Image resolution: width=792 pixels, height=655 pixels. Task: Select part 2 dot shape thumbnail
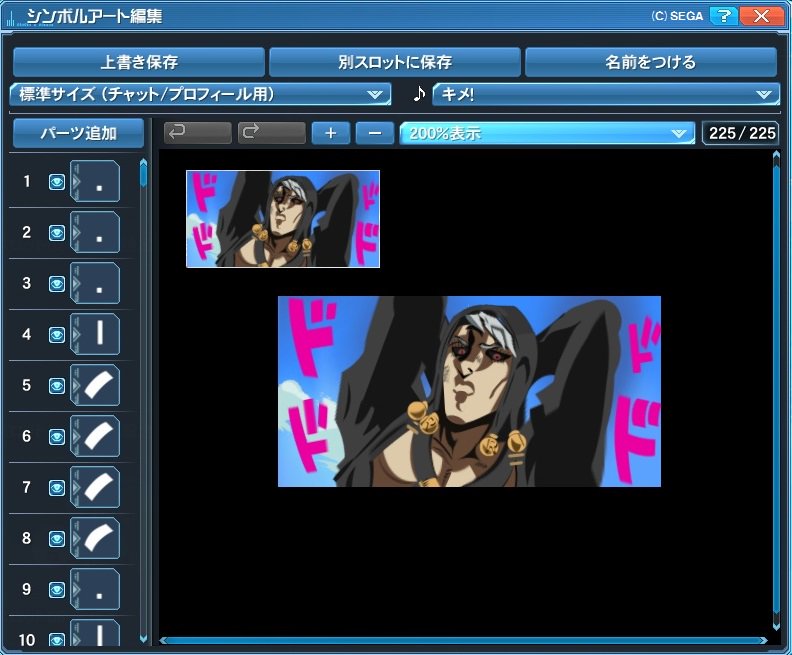click(x=95, y=232)
